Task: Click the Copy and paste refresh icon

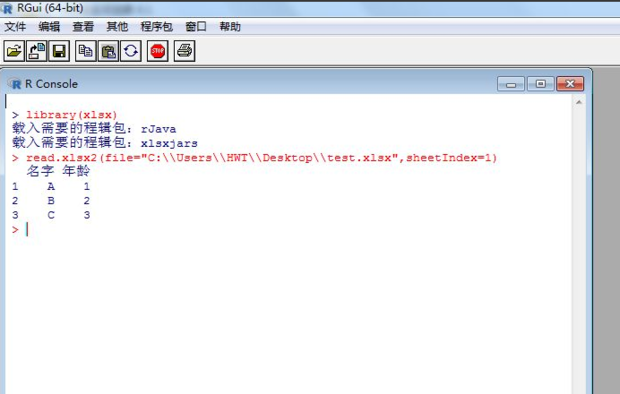Action: [130, 51]
